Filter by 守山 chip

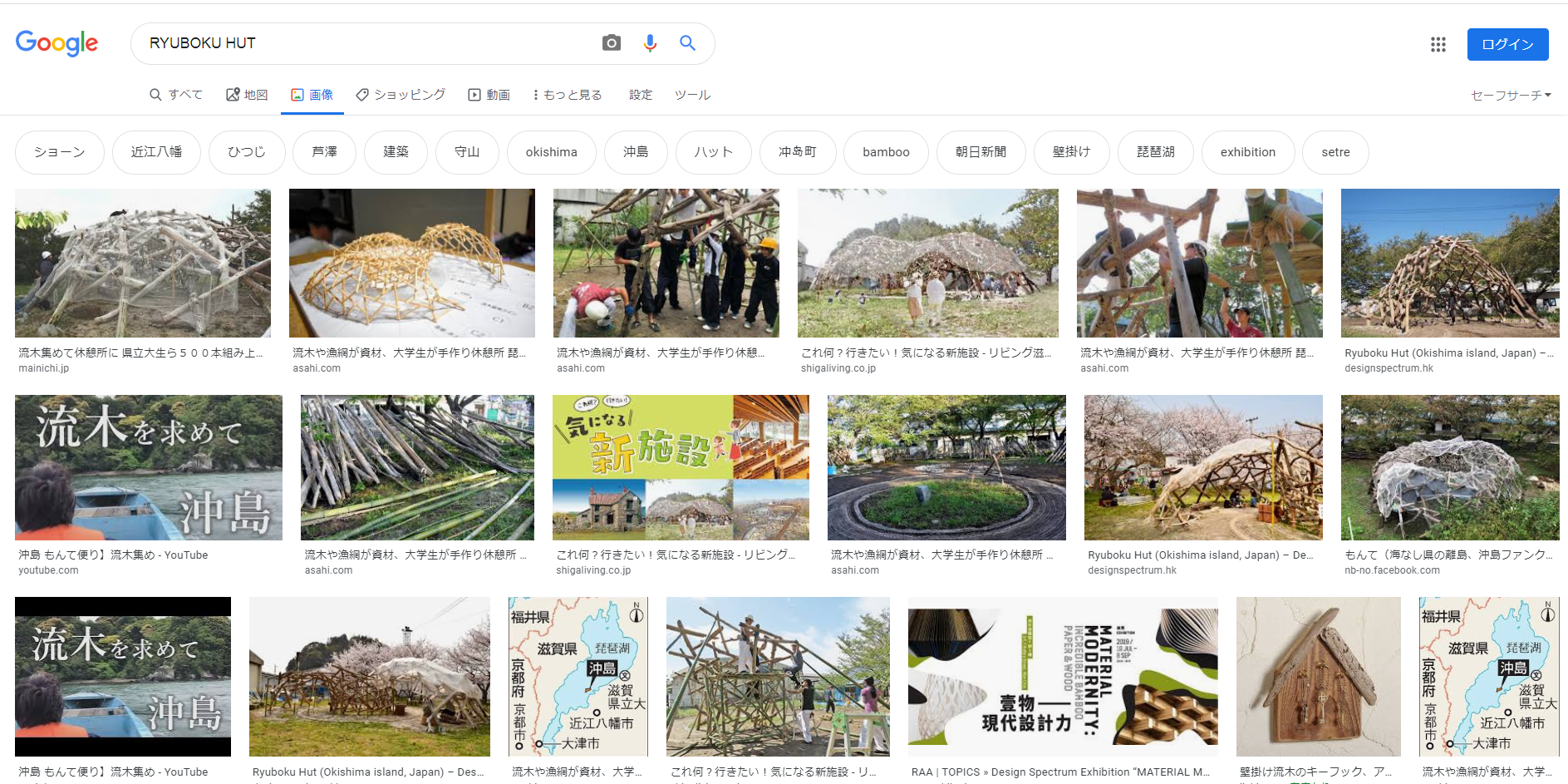click(x=467, y=152)
